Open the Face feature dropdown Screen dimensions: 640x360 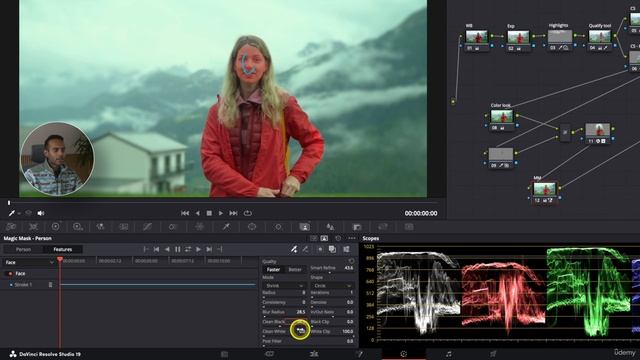click(x=29, y=262)
